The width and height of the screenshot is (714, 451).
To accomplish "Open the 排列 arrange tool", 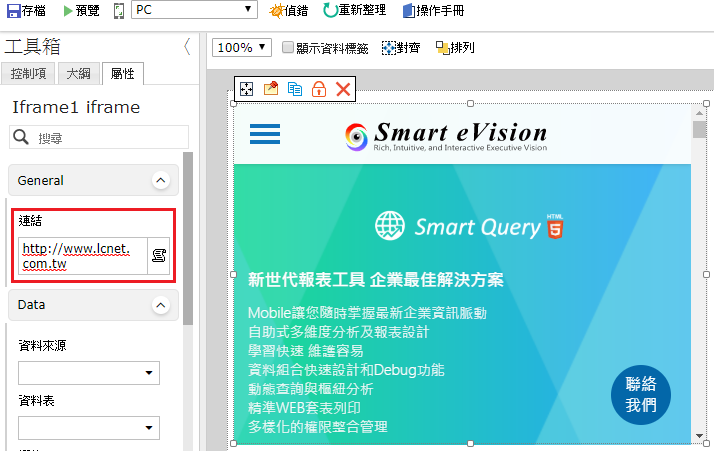I will [x=455, y=47].
